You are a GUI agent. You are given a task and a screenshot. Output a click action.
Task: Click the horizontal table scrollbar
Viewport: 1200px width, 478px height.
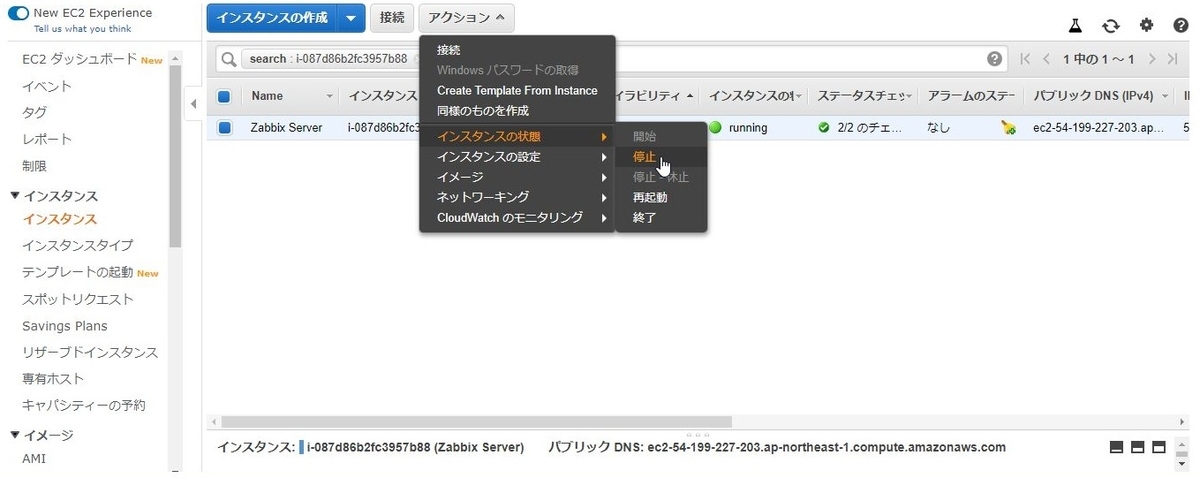[x=476, y=422]
